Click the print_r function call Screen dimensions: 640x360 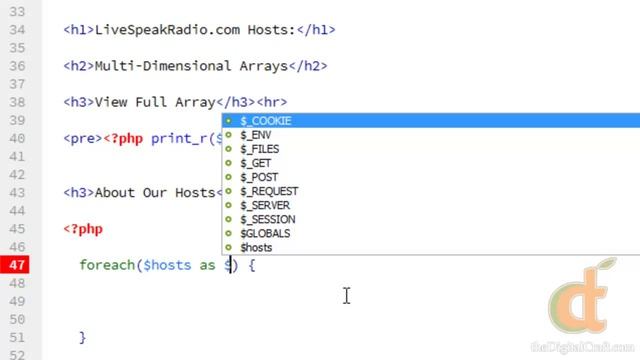pos(179,139)
